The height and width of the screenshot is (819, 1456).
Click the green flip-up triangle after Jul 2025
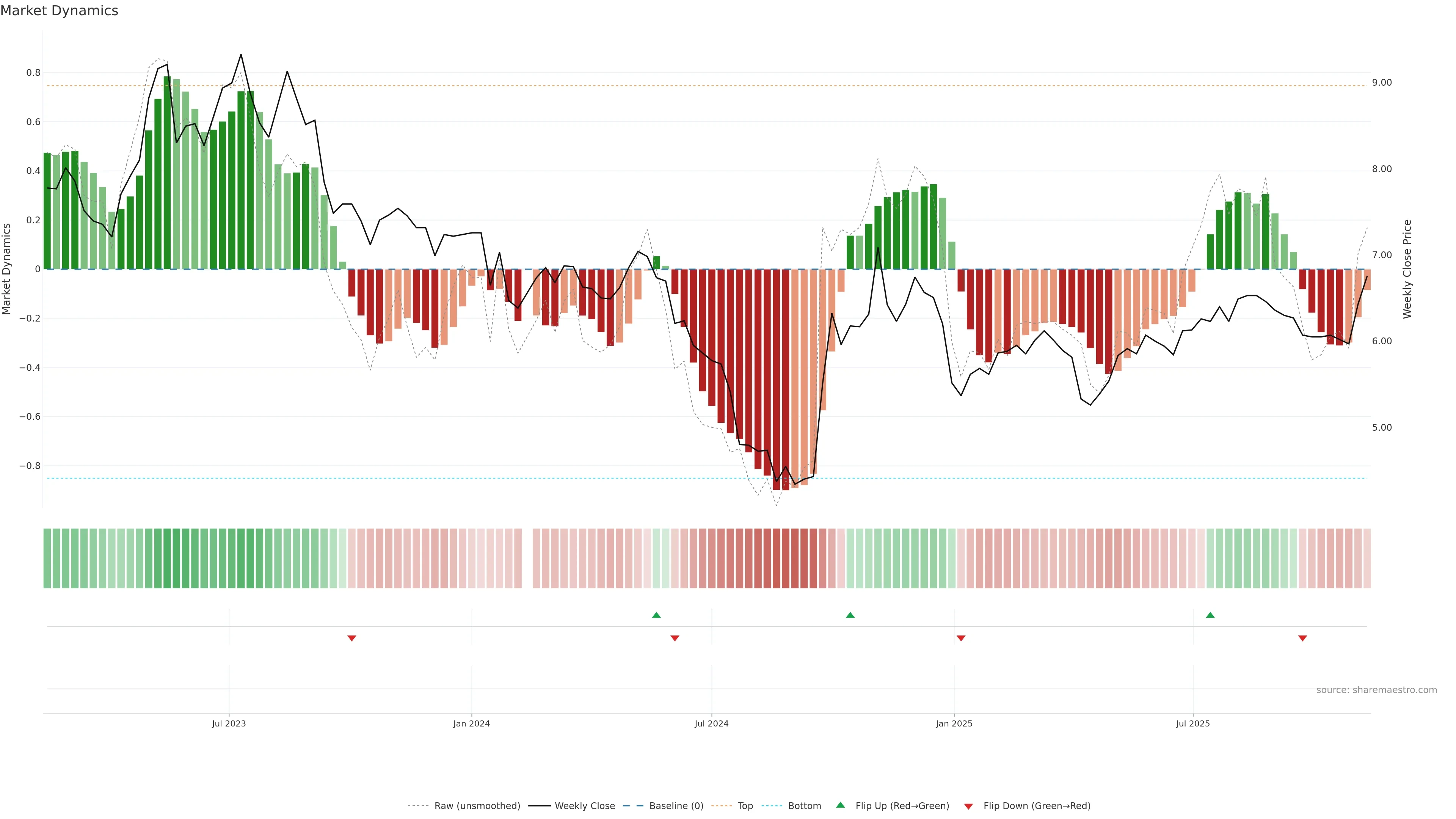tap(1210, 615)
